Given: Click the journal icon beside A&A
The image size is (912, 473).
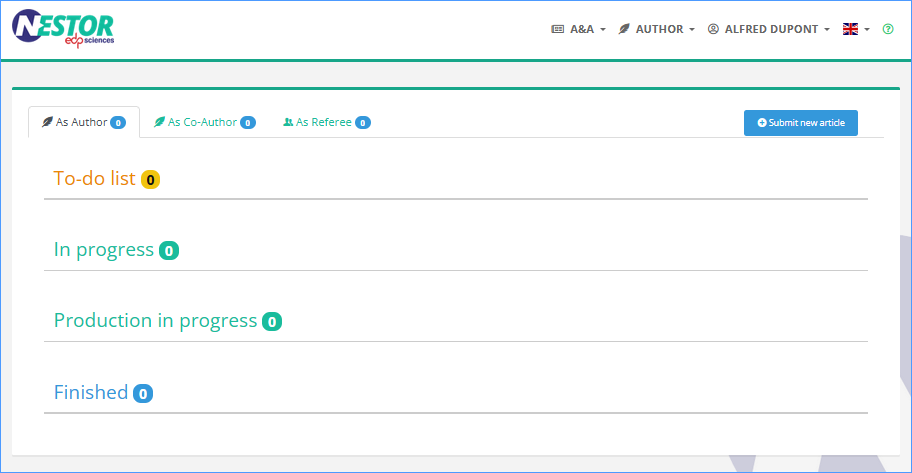Looking at the screenshot, I should [x=557, y=29].
